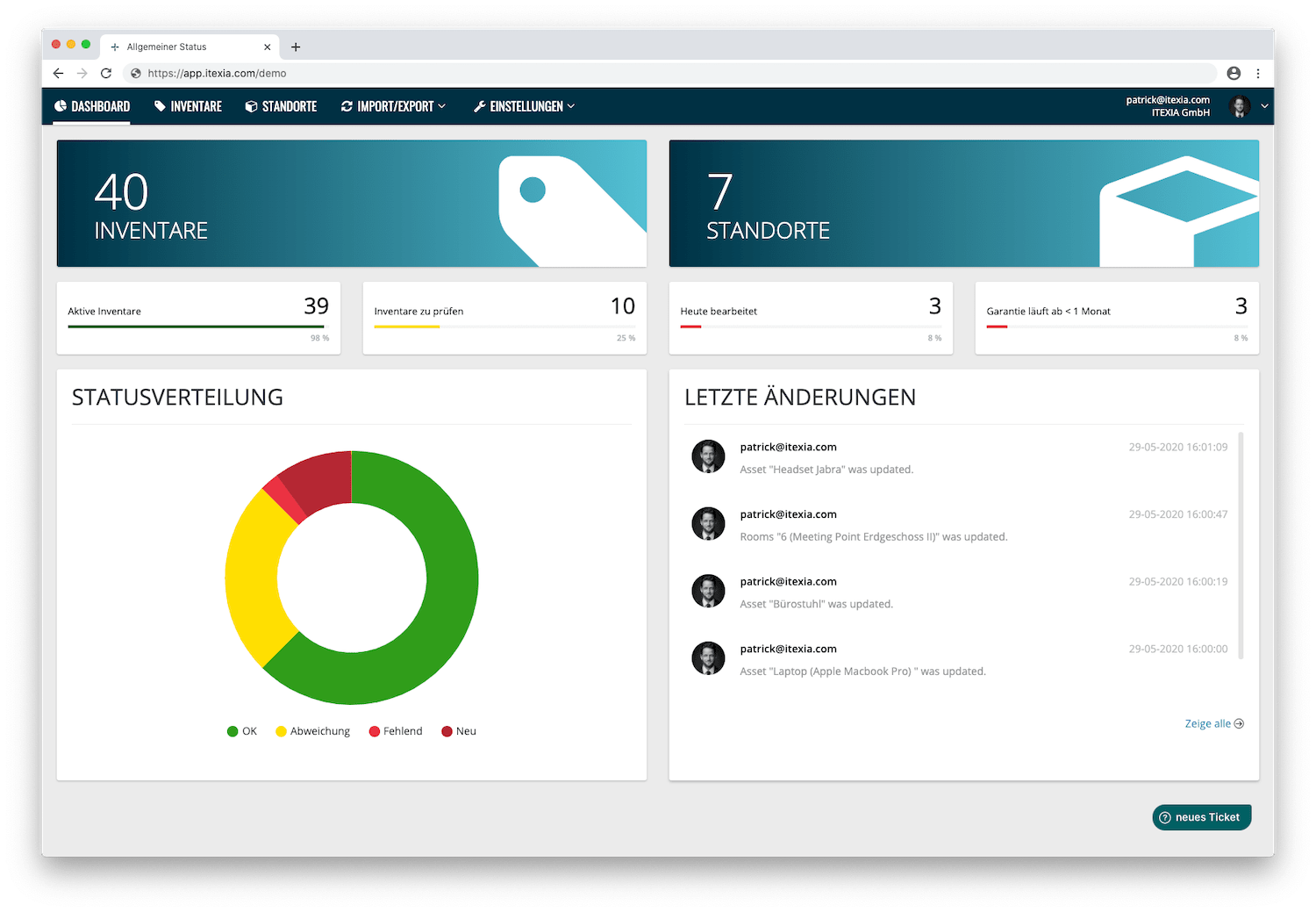The width and height of the screenshot is (1316, 912).
Task: Reload the page with the refresh icon
Action: tap(106, 74)
